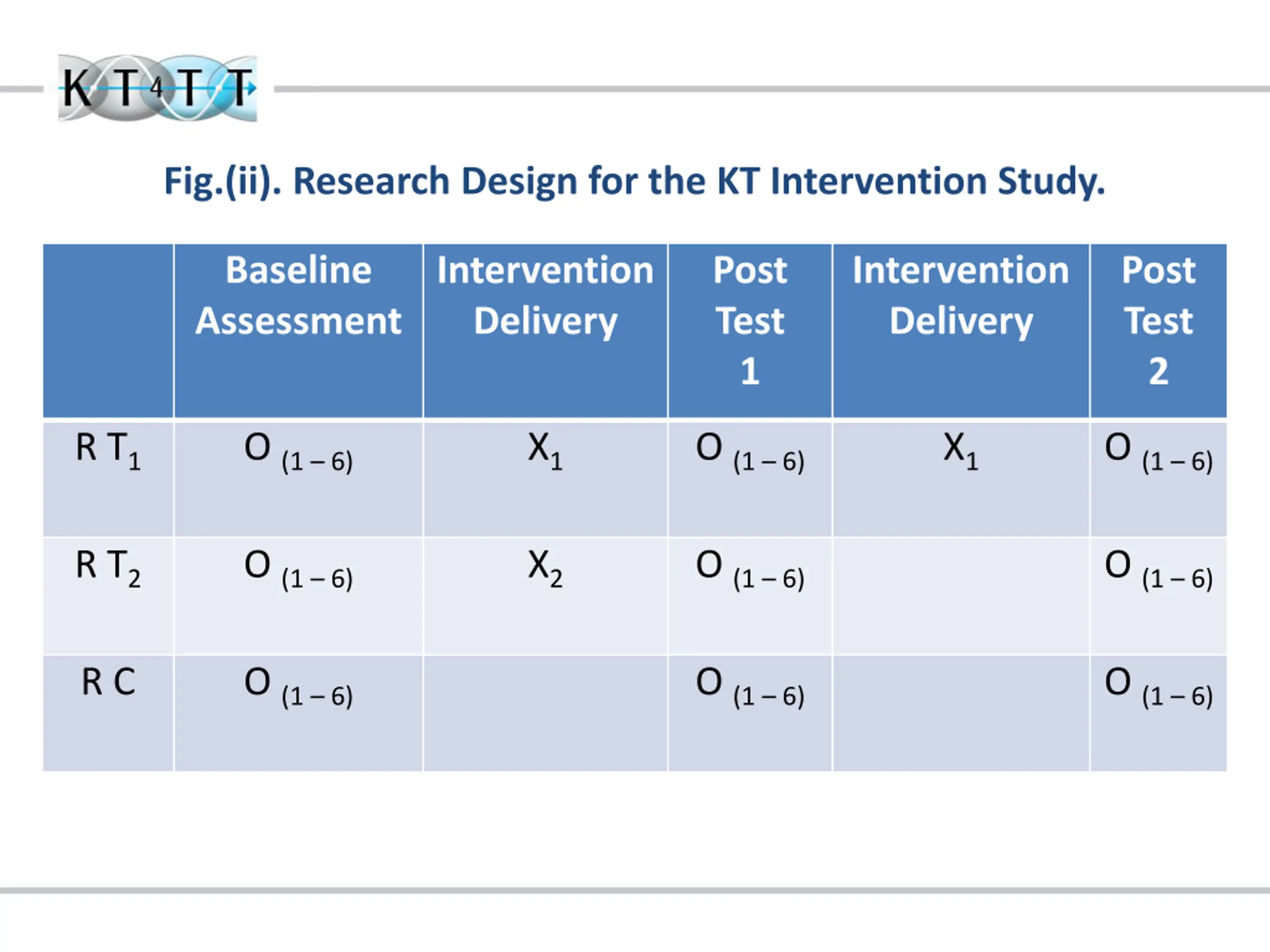Select the Post Test 1 header cell
The image size is (1270, 952).
coord(750,331)
